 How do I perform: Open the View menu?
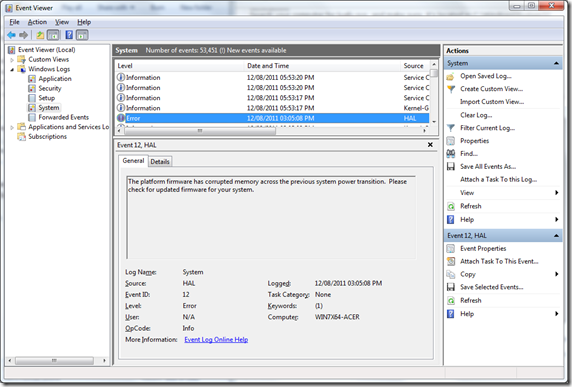click(x=62, y=22)
